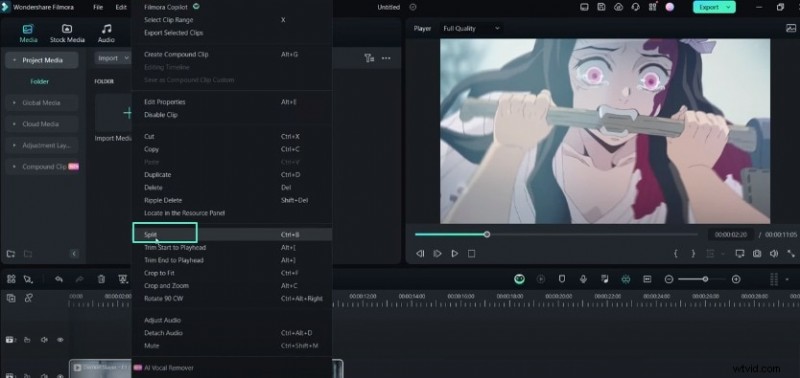Viewport: 800px width, 378px height.
Task: Add marker with shield icon
Action: pos(562,279)
